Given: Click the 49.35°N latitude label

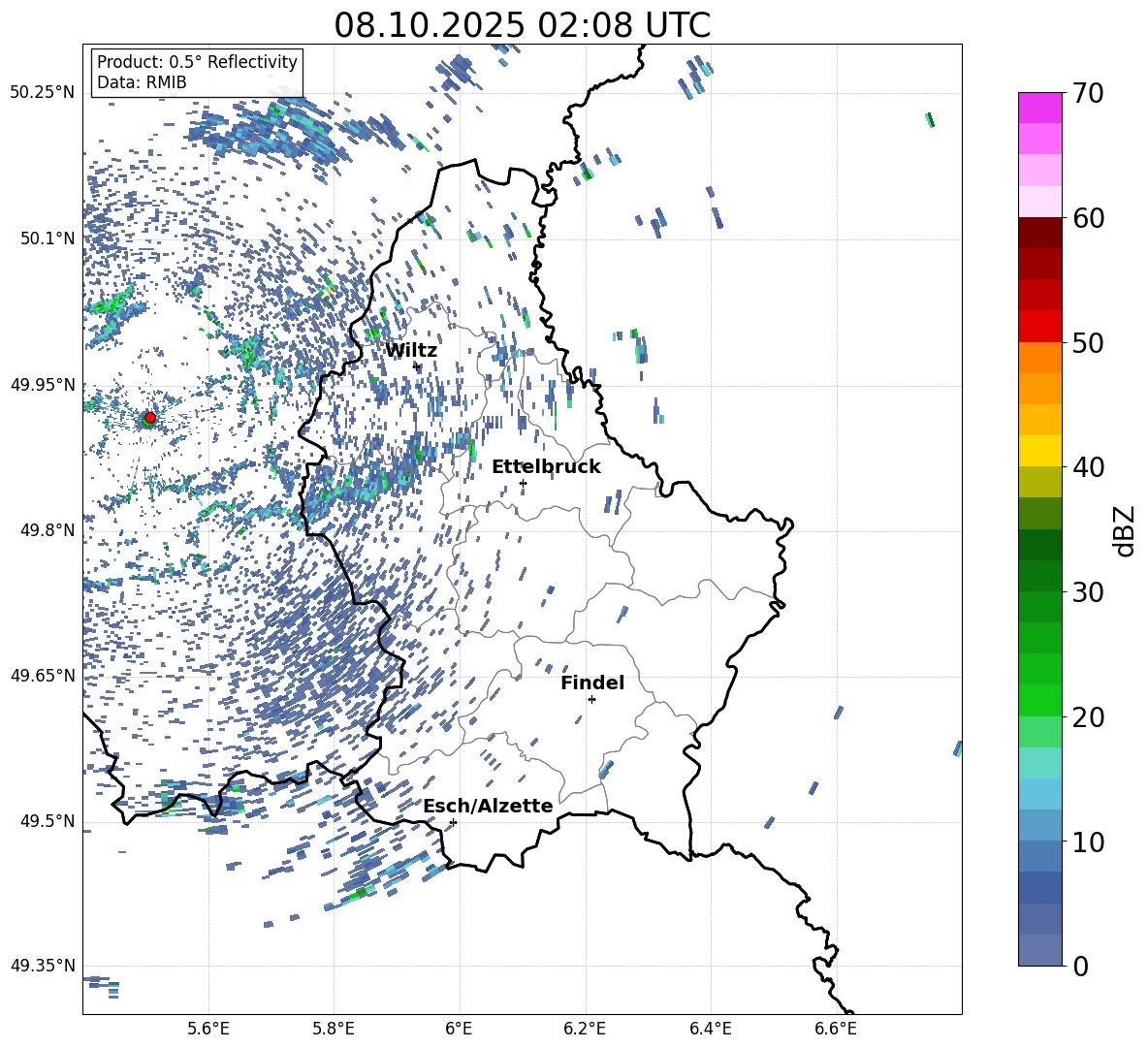Looking at the screenshot, I should click(x=43, y=966).
